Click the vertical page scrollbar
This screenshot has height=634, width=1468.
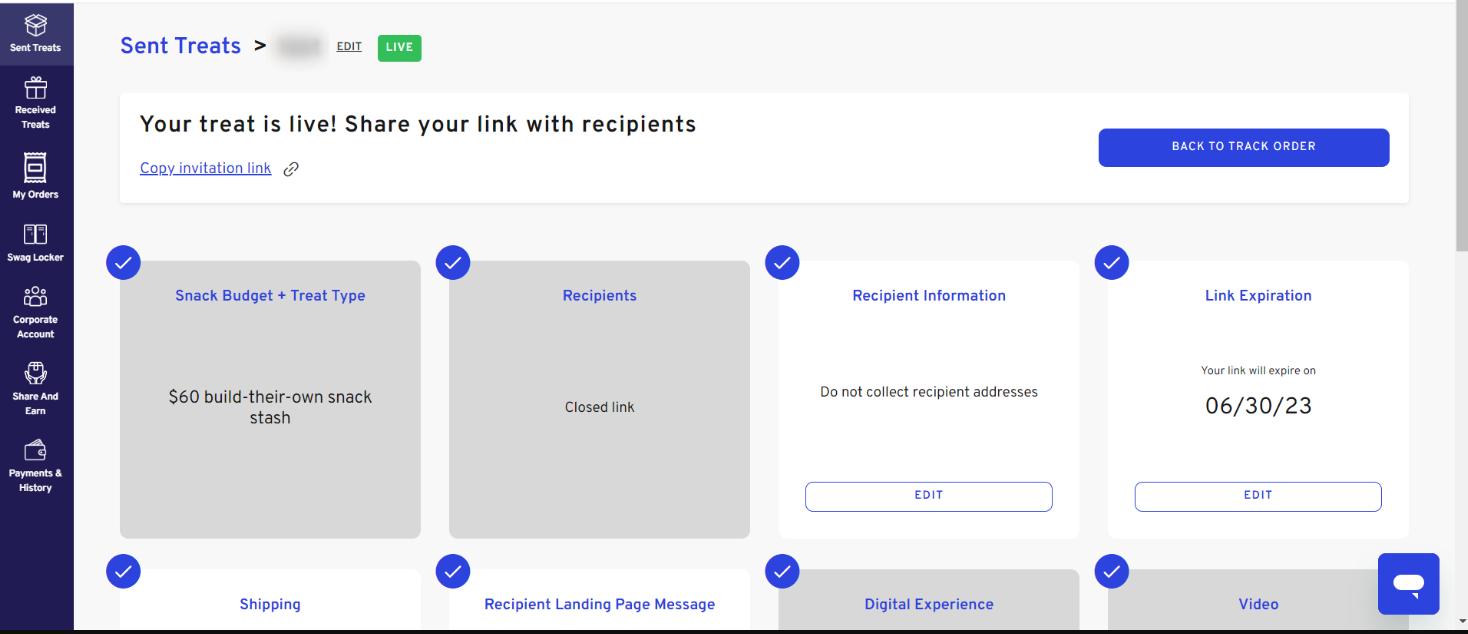point(1461,126)
